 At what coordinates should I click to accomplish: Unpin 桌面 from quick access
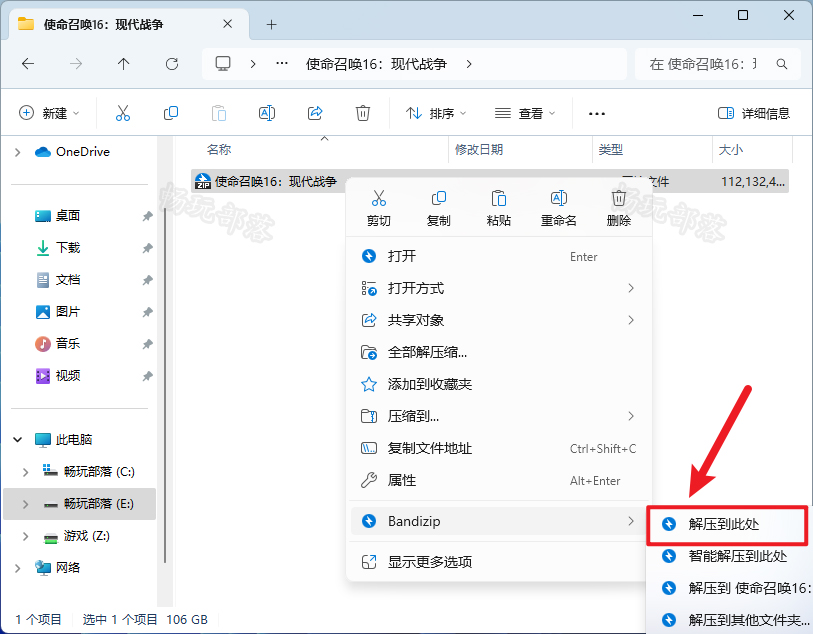coord(148,216)
